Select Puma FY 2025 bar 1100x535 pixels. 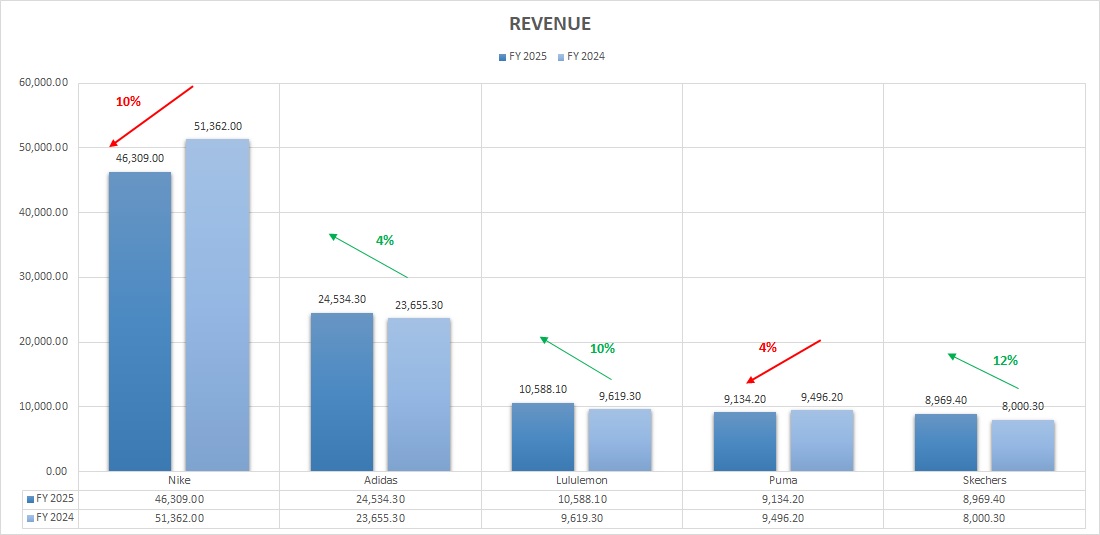(x=745, y=442)
